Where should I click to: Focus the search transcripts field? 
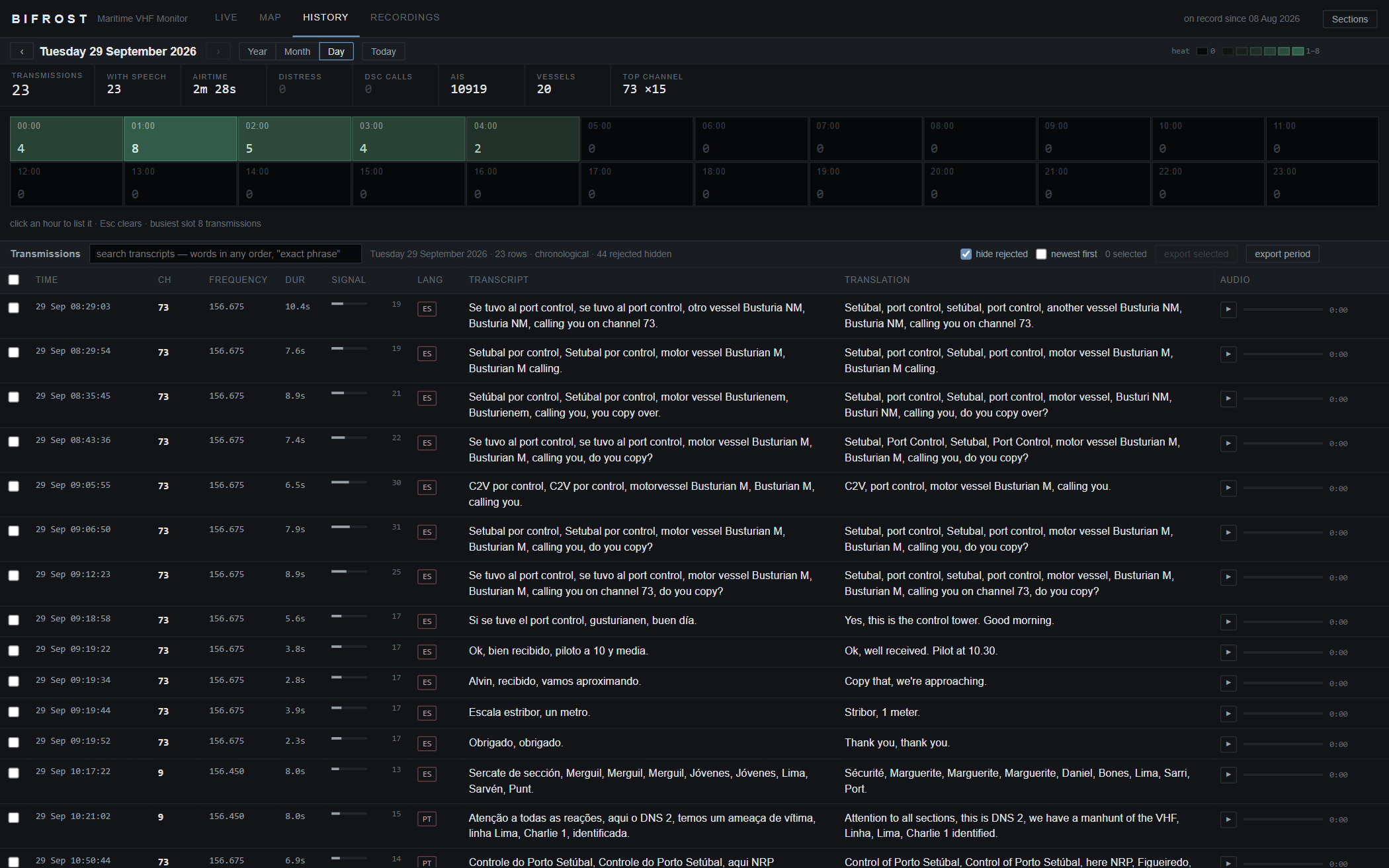[226, 254]
